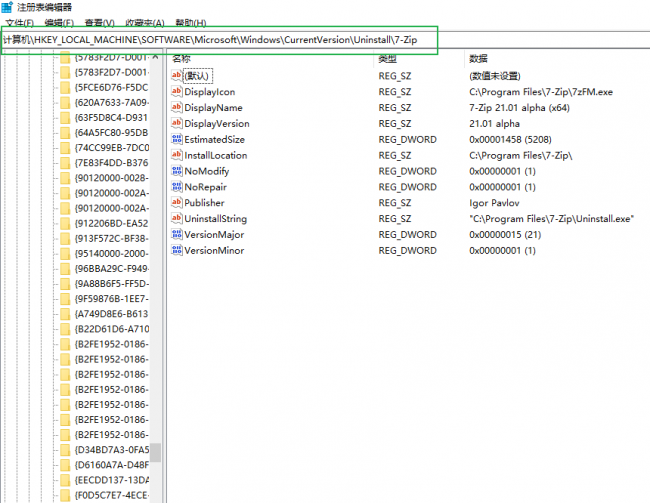
Task: Click the UninstallString data path with Uninstall.exe
Action: point(551,219)
